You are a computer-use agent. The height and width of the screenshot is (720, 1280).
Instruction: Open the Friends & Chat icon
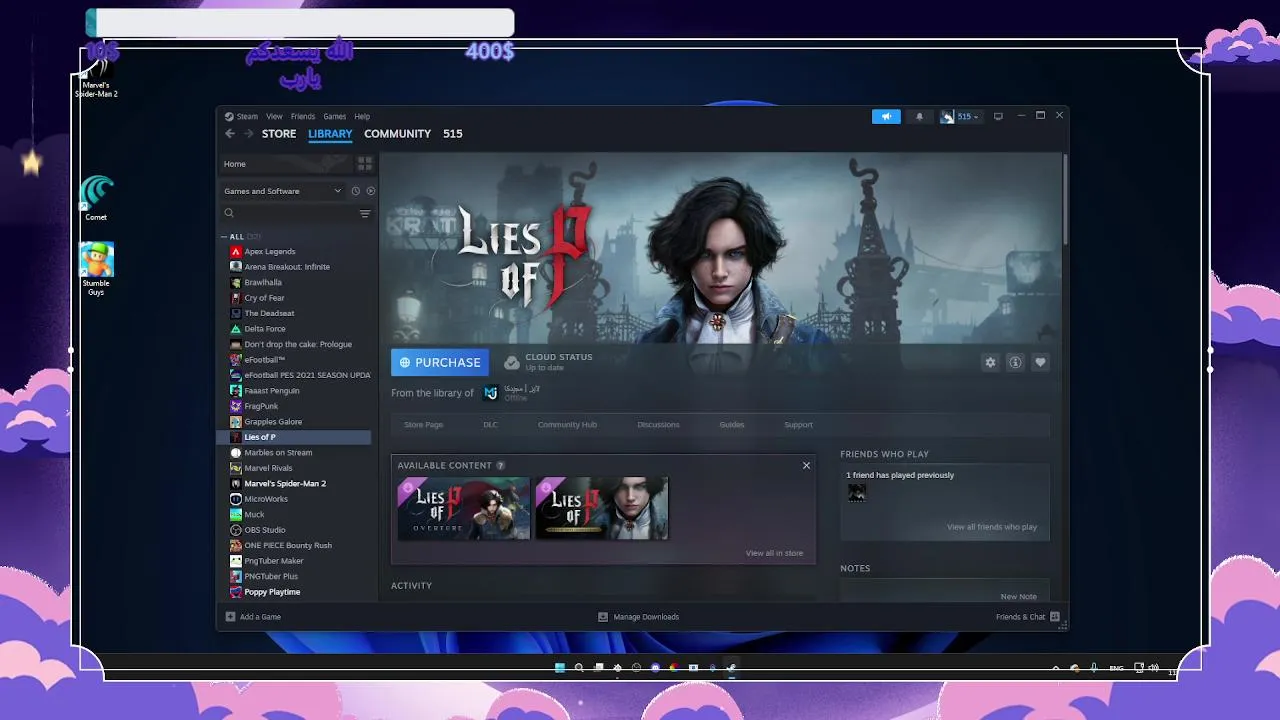click(1054, 617)
